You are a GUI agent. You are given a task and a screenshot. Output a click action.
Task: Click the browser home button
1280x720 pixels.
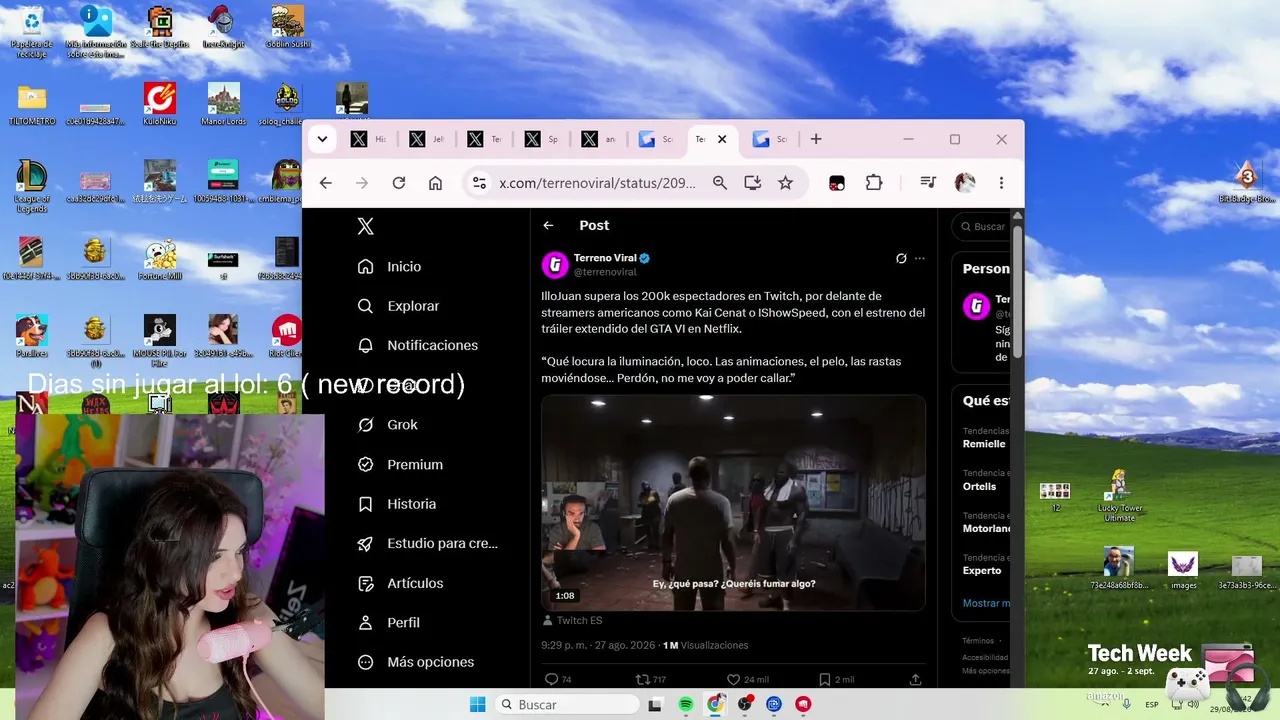(435, 183)
